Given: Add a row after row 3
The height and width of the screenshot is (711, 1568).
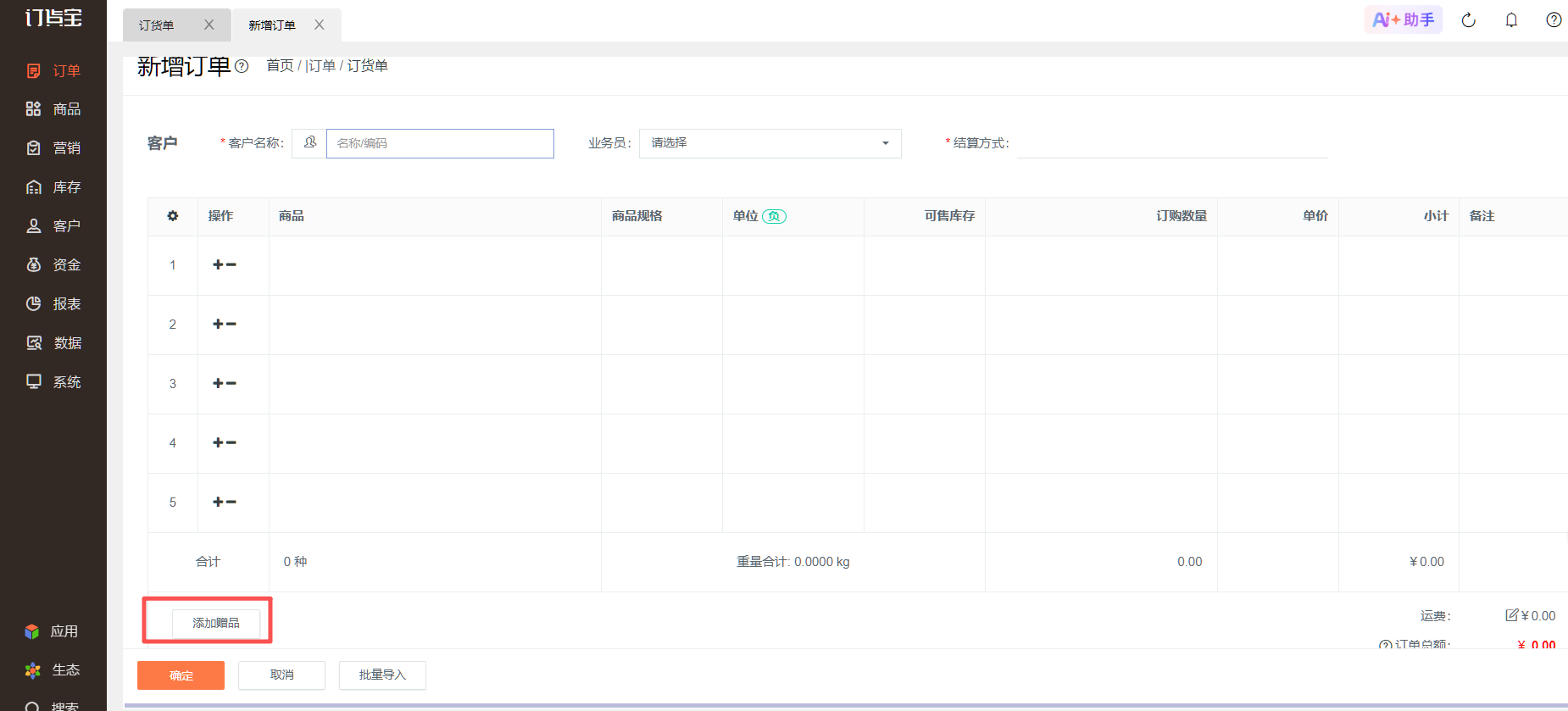Looking at the screenshot, I should coord(218,384).
